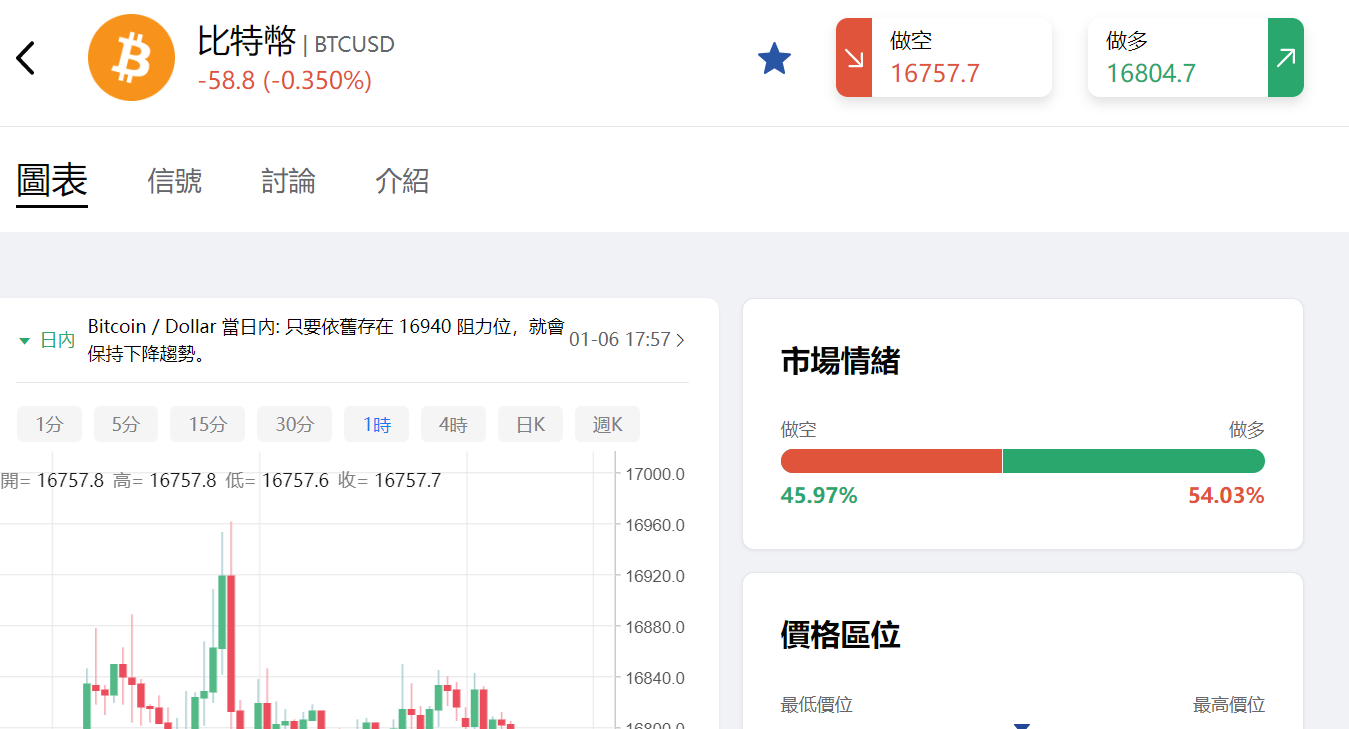Select the 1時 chart interval
The width and height of the screenshot is (1349, 729).
(x=377, y=424)
